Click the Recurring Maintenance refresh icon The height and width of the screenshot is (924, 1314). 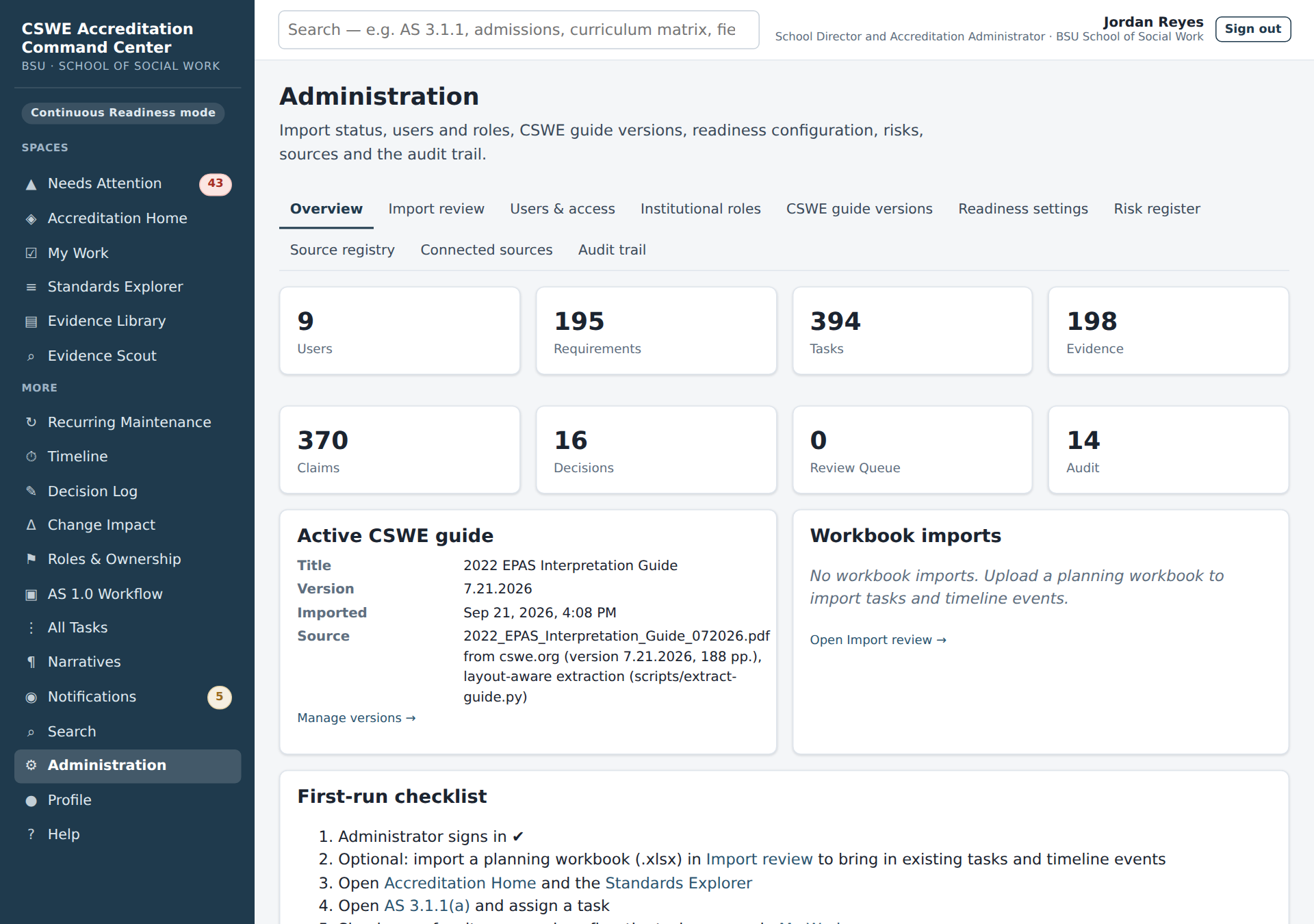click(x=31, y=422)
